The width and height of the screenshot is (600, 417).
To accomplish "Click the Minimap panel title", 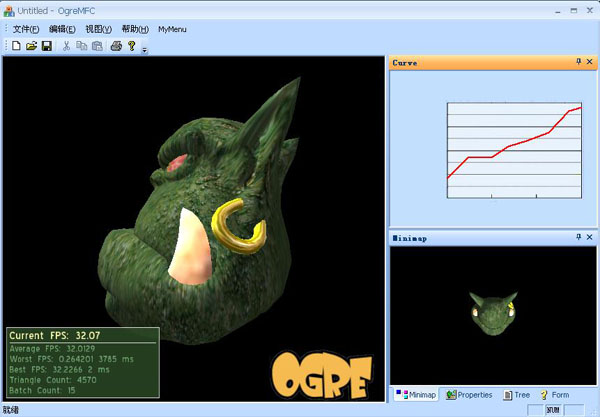I will click(x=410, y=238).
